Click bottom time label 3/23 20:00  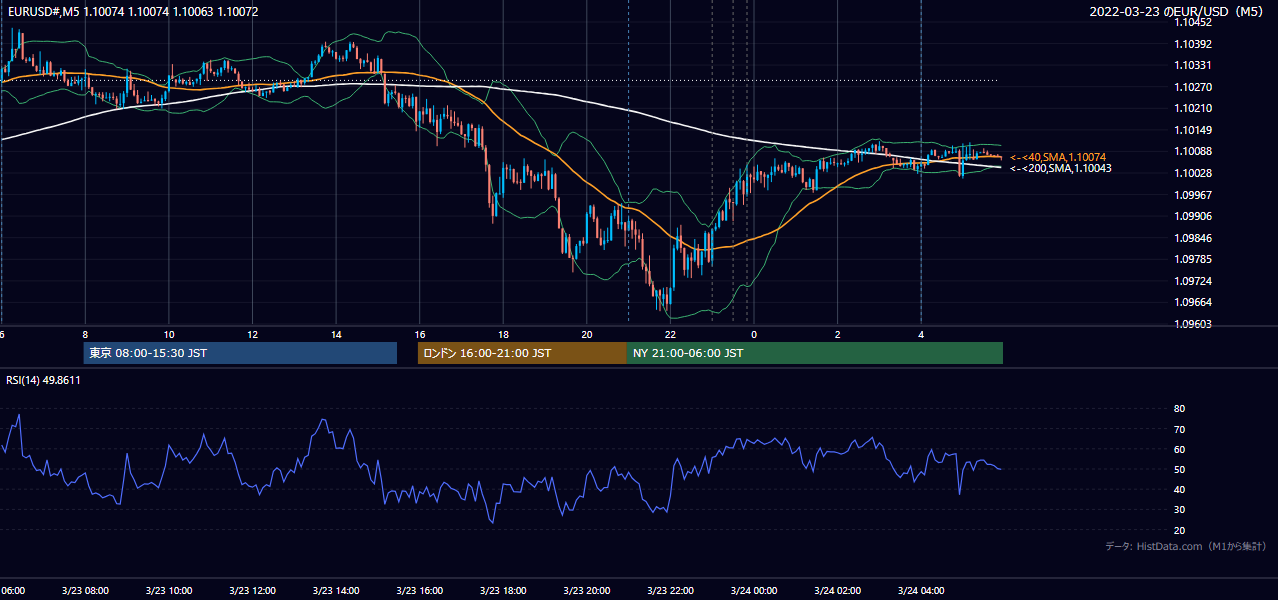click(x=587, y=590)
